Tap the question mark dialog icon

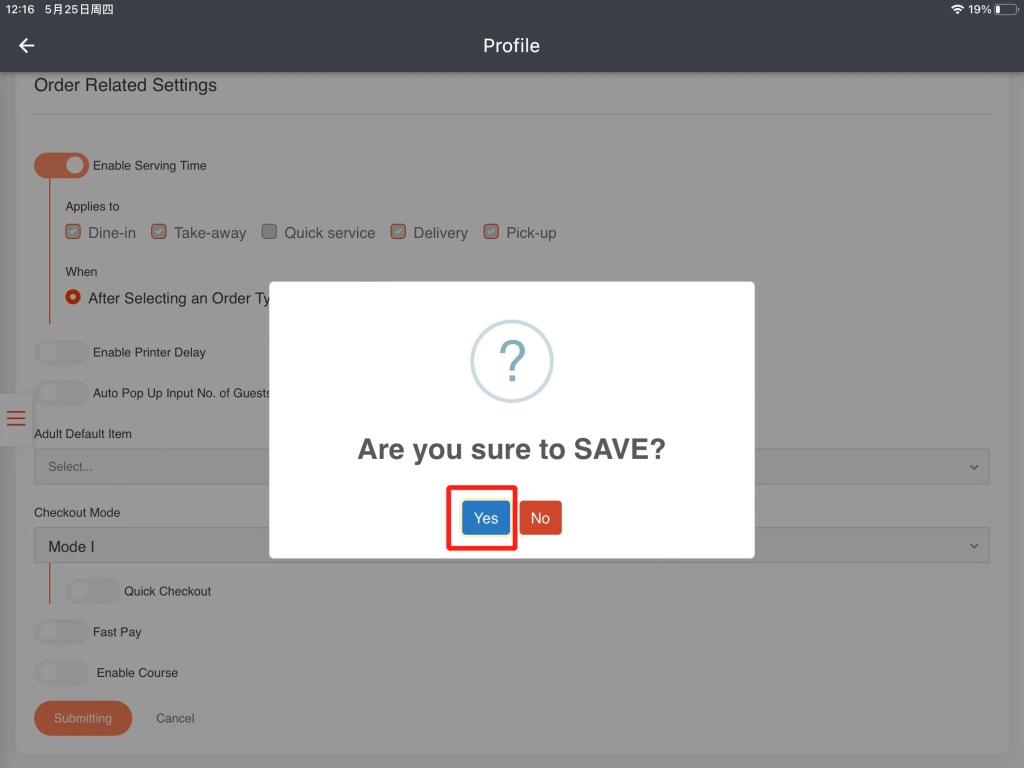pyautogui.click(x=511, y=362)
